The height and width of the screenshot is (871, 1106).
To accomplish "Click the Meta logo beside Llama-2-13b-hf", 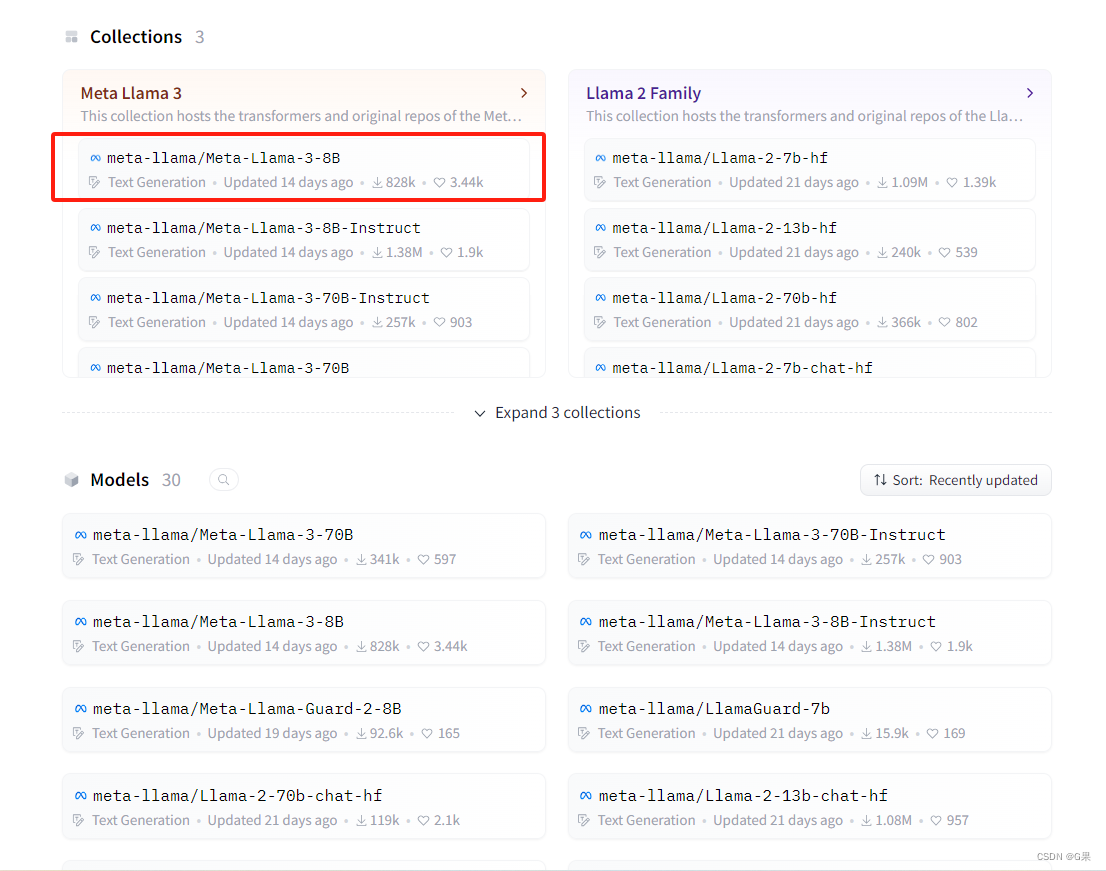I will tap(600, 228).
